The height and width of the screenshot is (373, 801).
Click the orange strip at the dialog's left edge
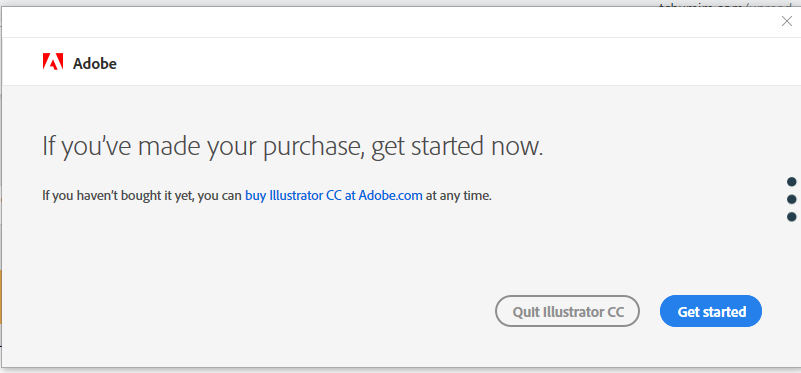coord(1,296)
